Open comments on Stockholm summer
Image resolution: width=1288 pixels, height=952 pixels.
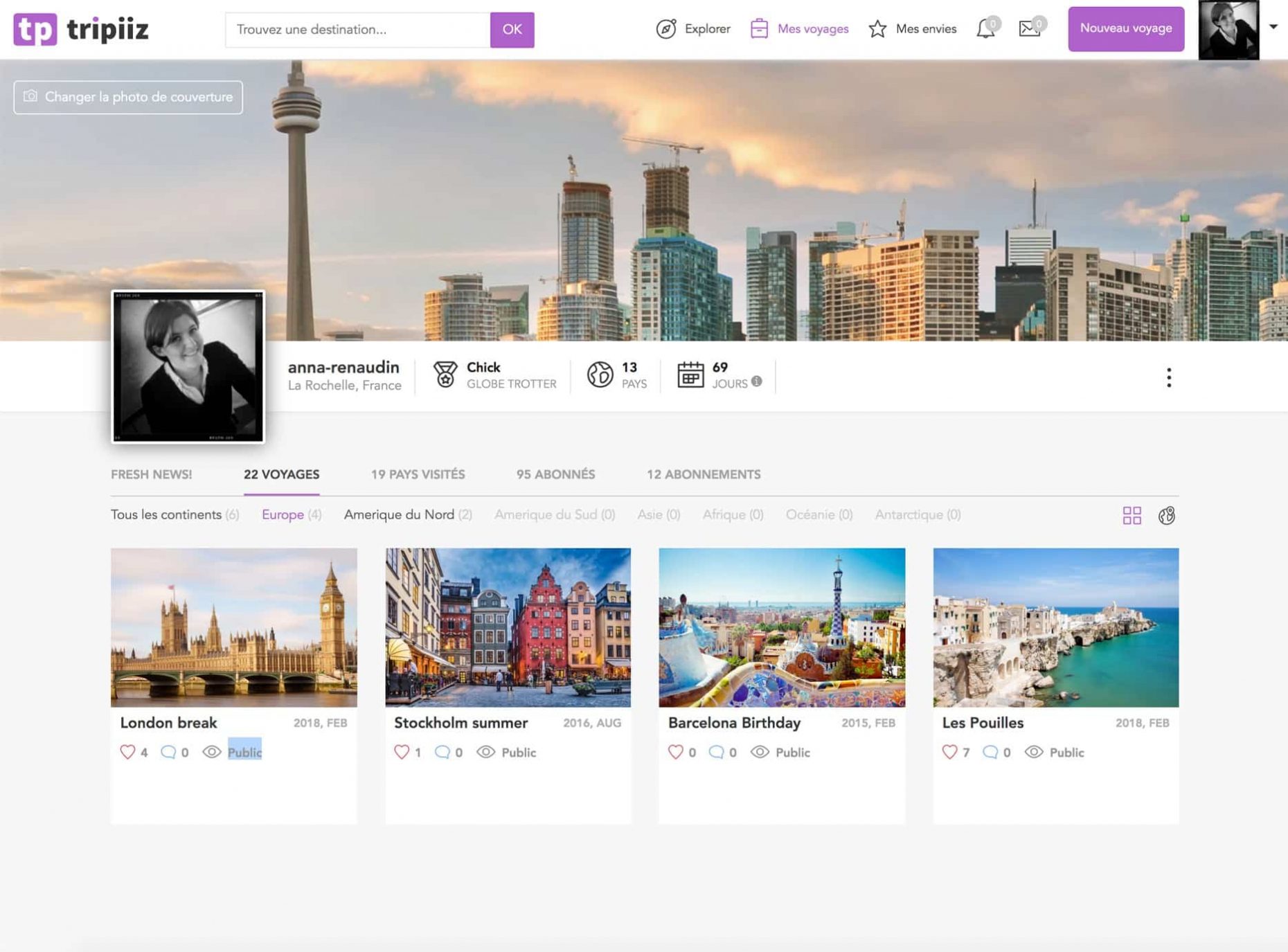click(x=442, y=752)
